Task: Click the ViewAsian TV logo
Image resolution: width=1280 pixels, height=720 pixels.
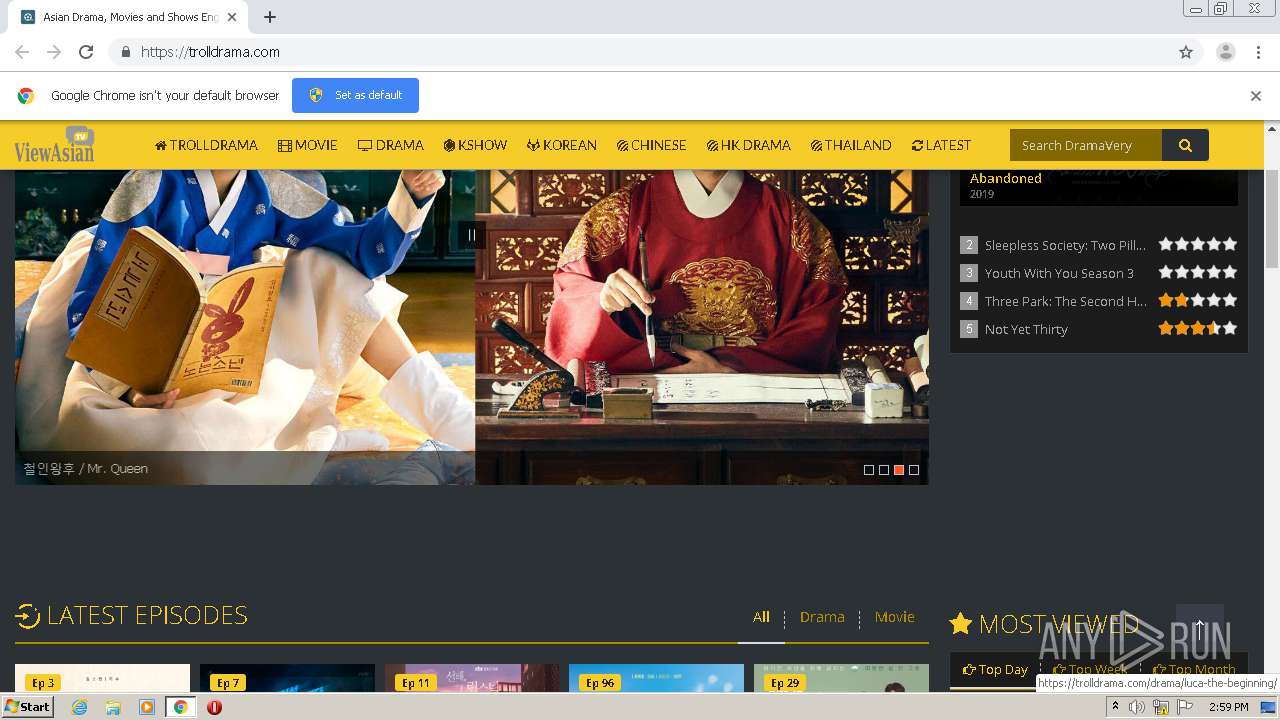Action: 55,146
